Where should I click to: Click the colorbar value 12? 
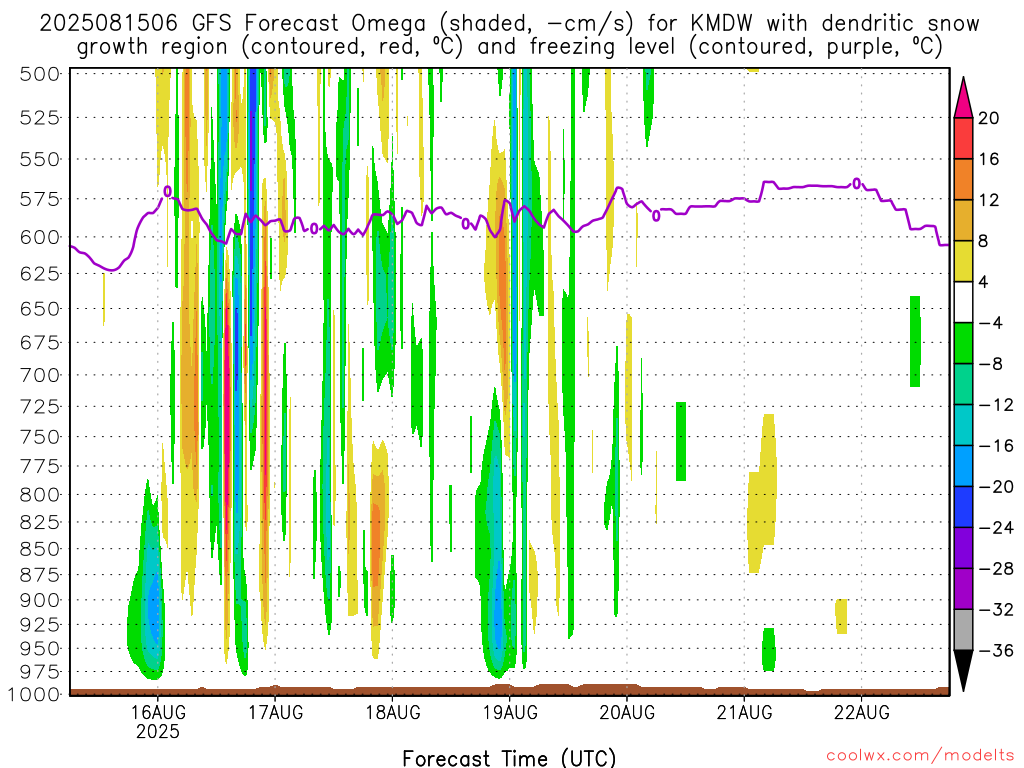tap(989, 200)
